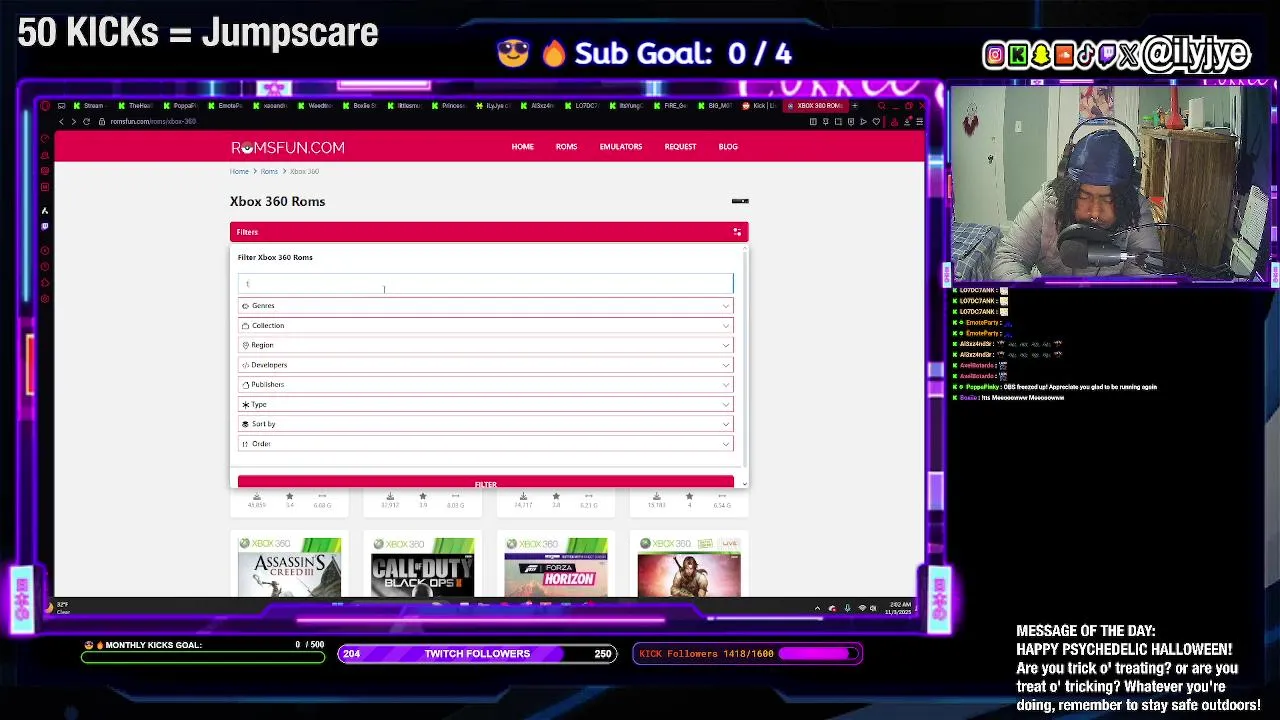This screenshot has width=1280, height=720.
Task: Open Call of Duty Black Ops II thumbnail
Action: tap(422, 567)
